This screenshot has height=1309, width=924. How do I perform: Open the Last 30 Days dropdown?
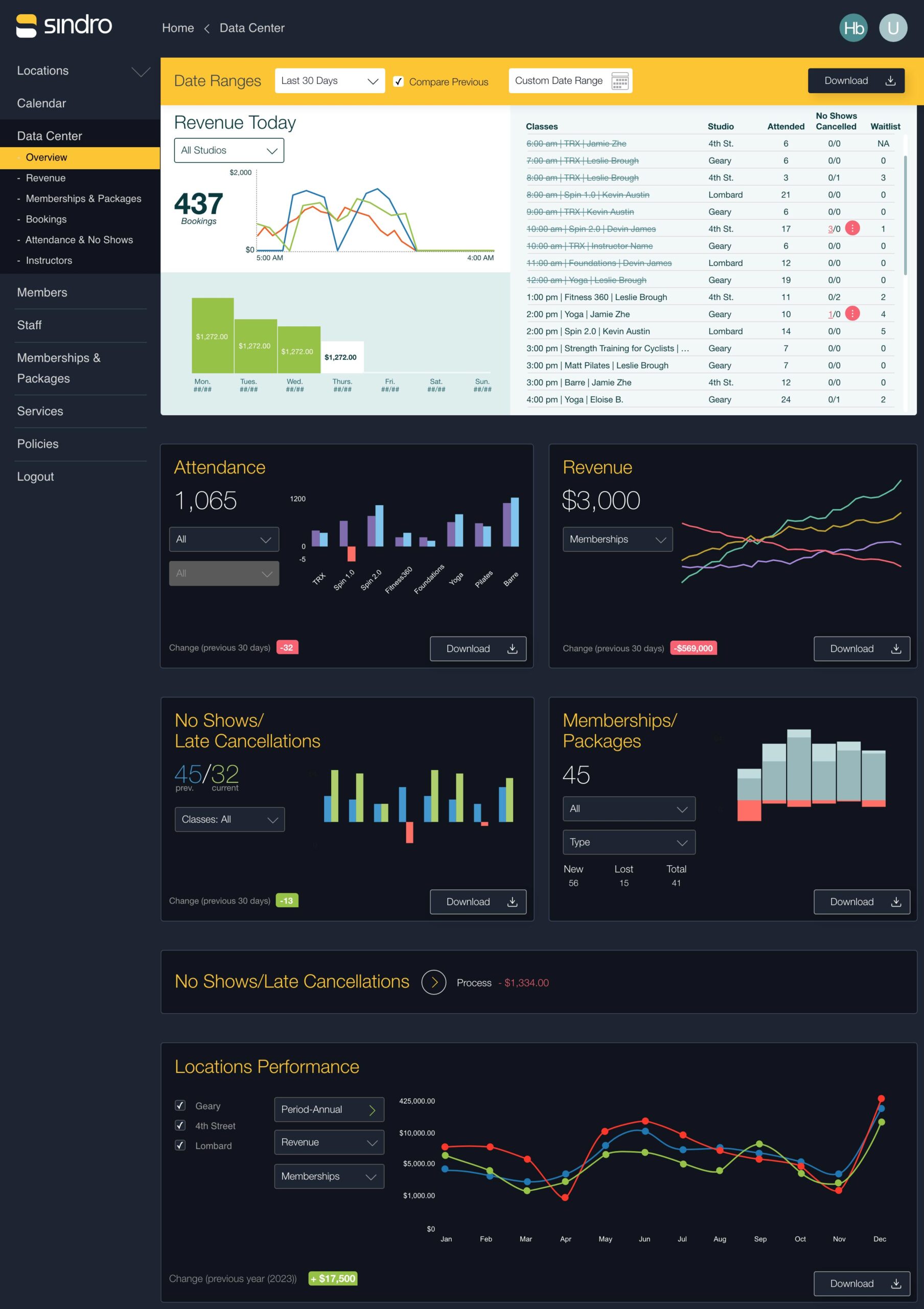tap(329, 81)
